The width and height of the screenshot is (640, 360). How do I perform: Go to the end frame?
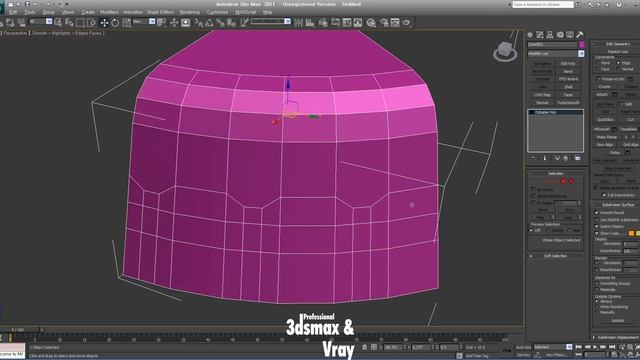tap(612, 347)
